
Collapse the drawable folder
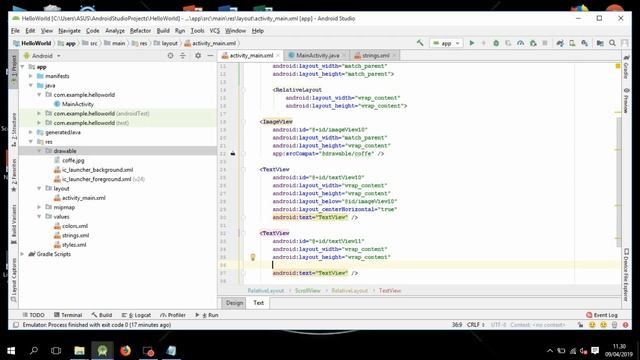click(x=39, y=151)
